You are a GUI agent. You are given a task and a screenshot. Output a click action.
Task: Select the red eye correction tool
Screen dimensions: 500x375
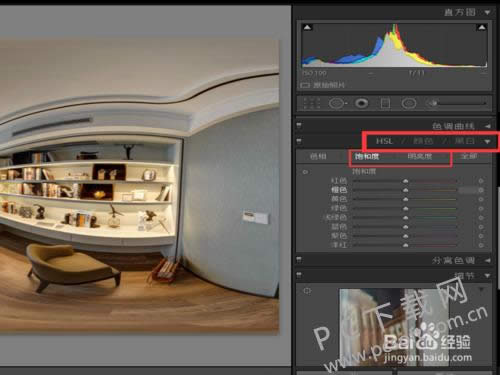click(362, 103)
